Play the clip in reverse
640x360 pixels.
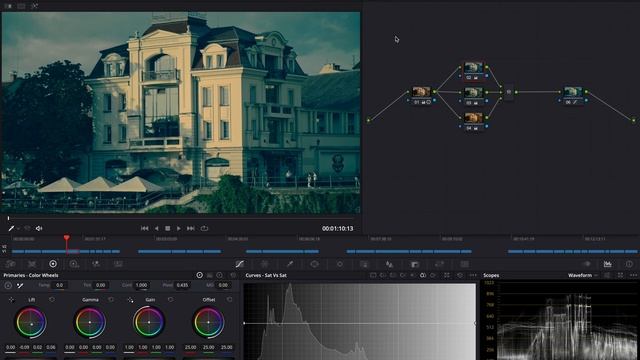tap(156, 228)
